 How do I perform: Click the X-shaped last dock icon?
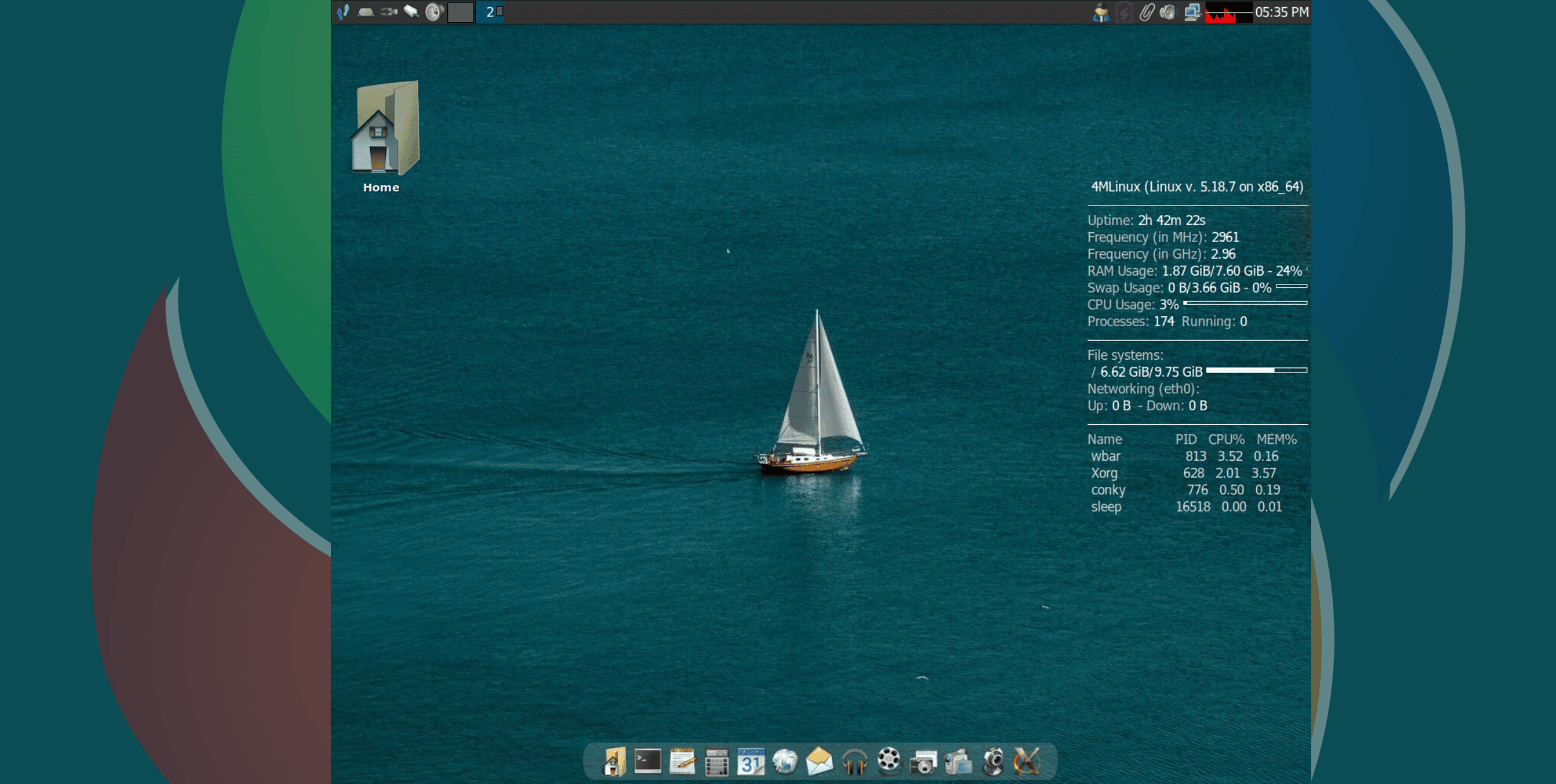[x=1027, y=762]
